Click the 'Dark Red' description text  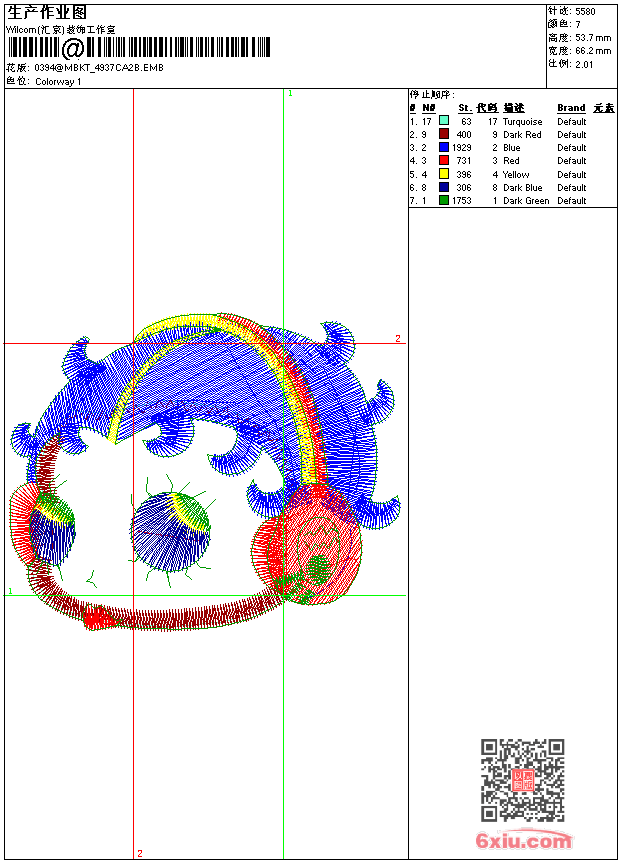click(x=522, y=135)
